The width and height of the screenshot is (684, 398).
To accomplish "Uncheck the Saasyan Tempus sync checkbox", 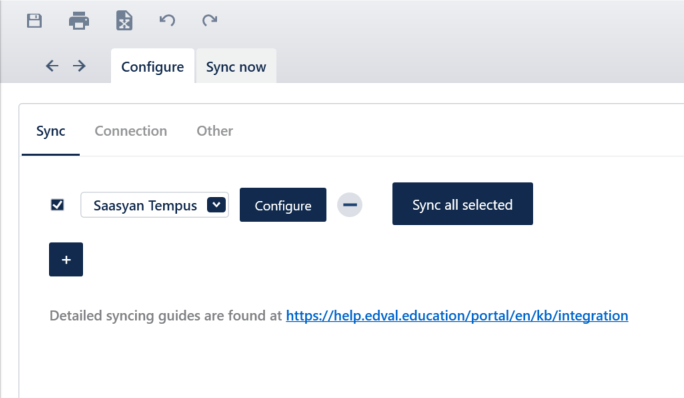I will (57, 205).
